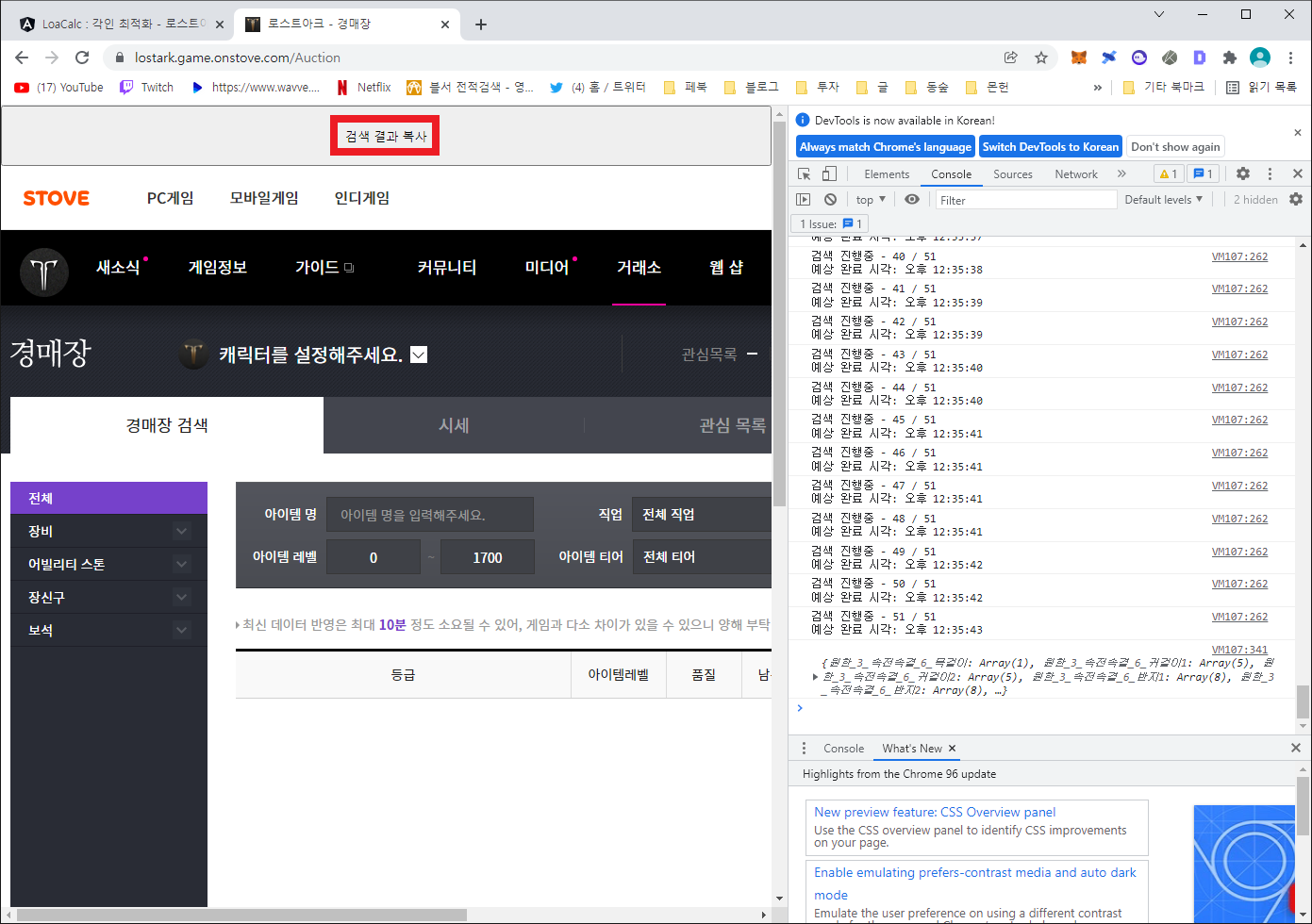The image size is (1312, 924).
Task: Open the MetaMask extension icon
Action: [1078, 58]
